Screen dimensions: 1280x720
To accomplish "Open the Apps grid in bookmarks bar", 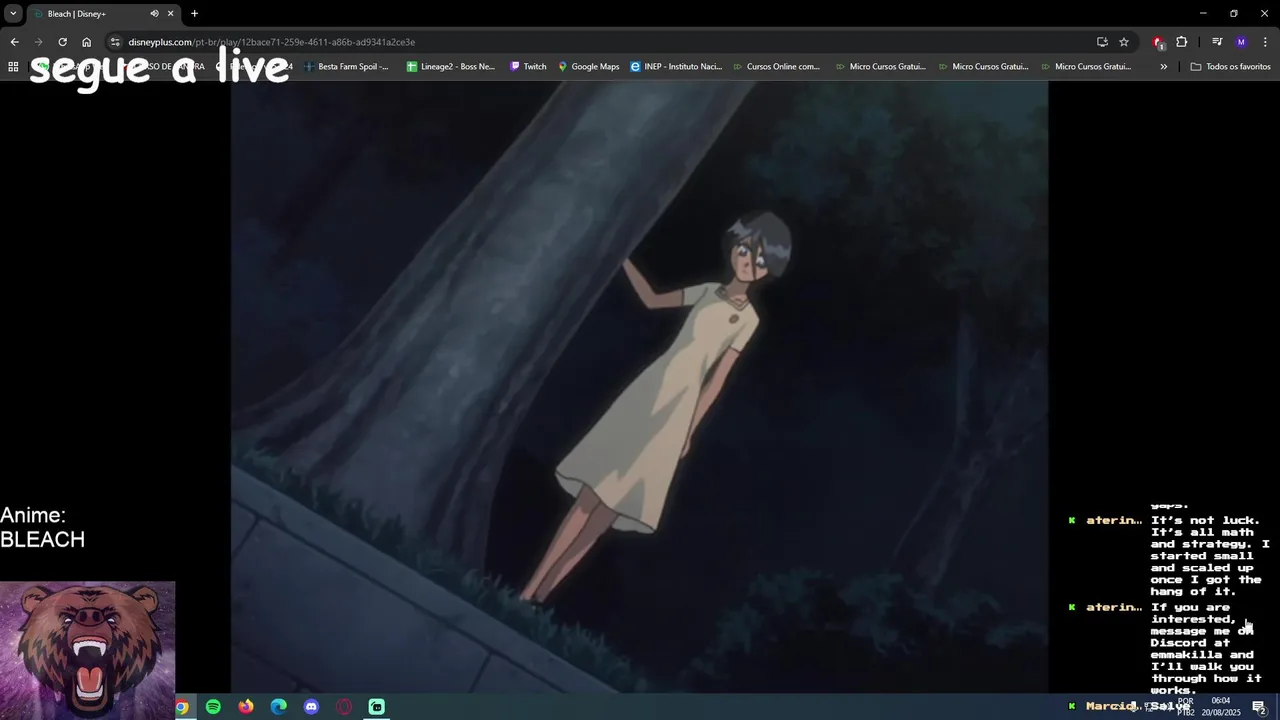I will 13,67.
